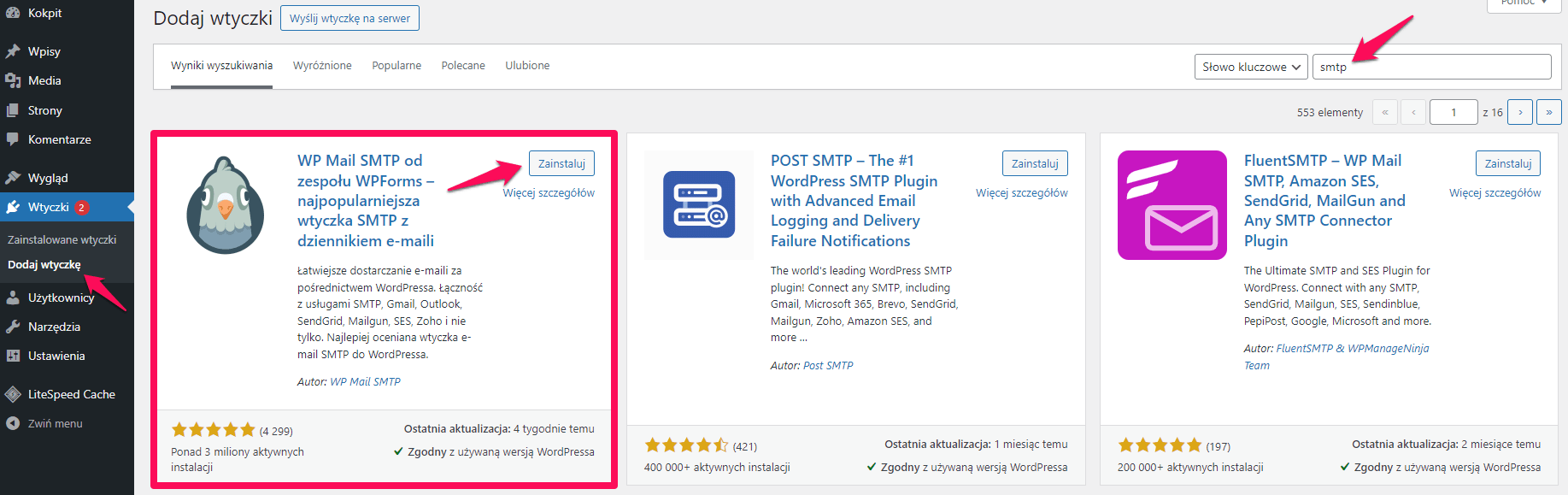Click the FluentSMTP envelope logo
Image resolution: width=1568 pixels, height=495 pixels.
[1172, 205]
